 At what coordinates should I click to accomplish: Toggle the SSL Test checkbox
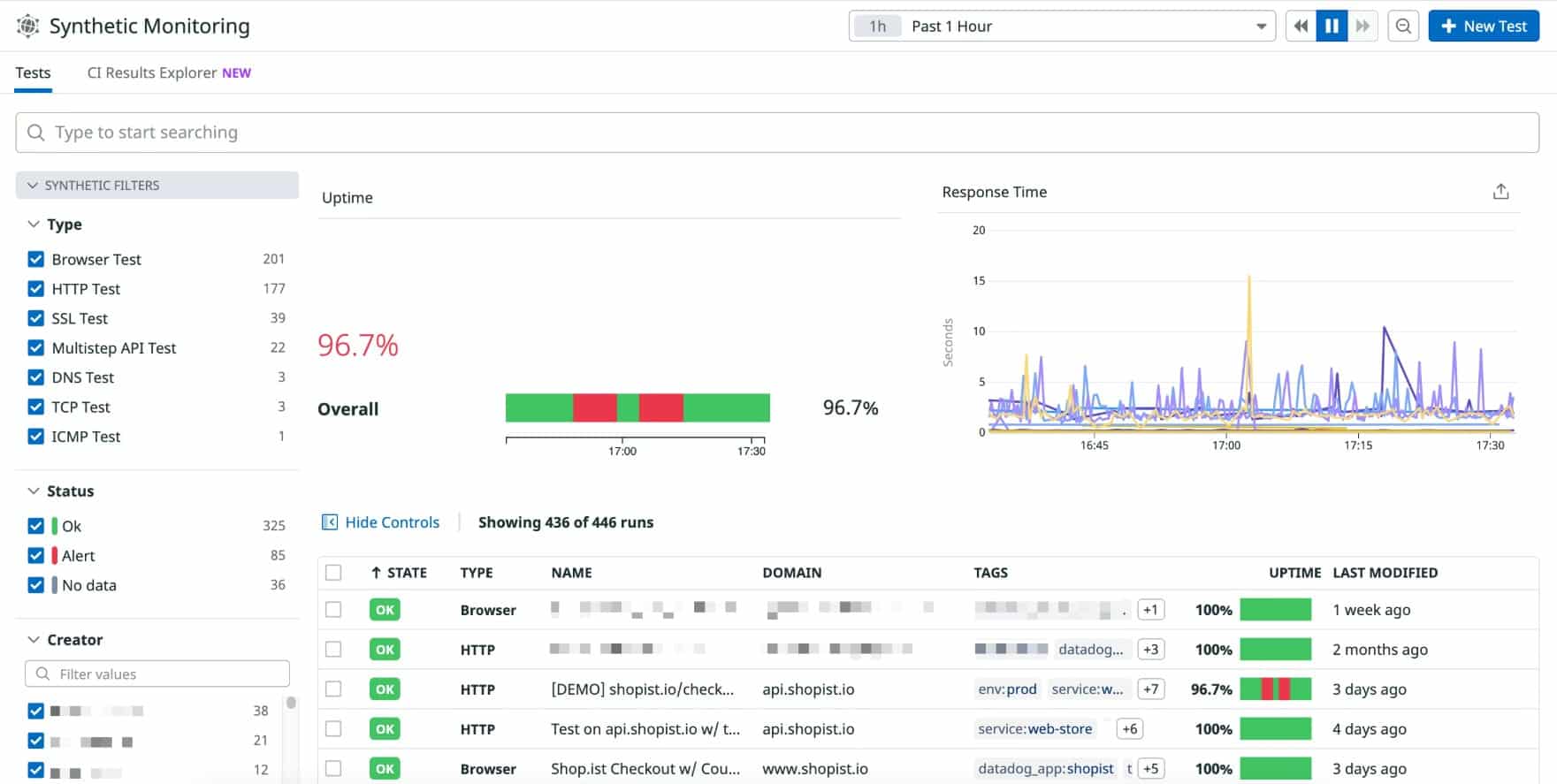pos(36,318)
